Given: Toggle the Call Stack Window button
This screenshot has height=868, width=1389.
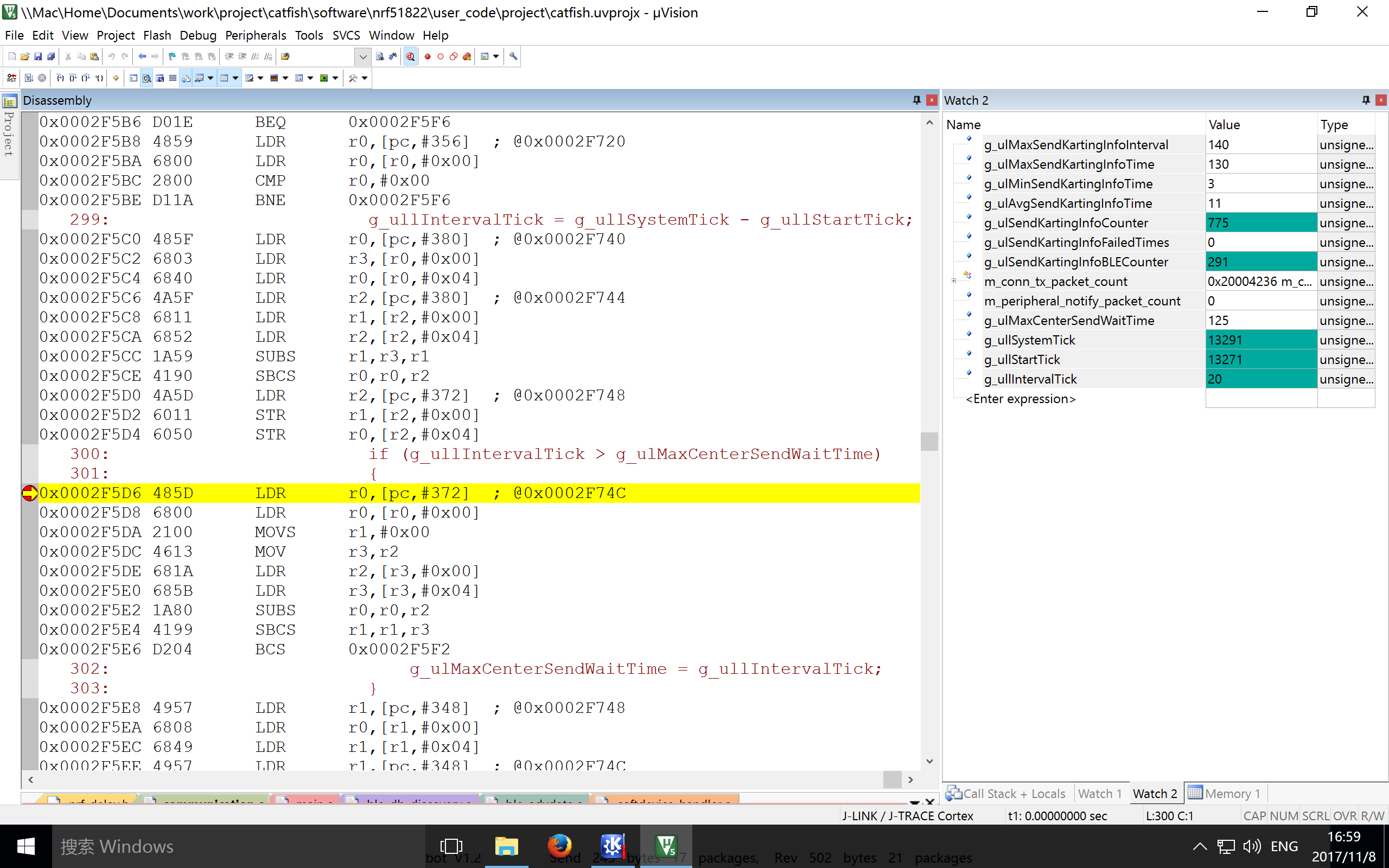Looking at the screenshot, I should [186, 78].
